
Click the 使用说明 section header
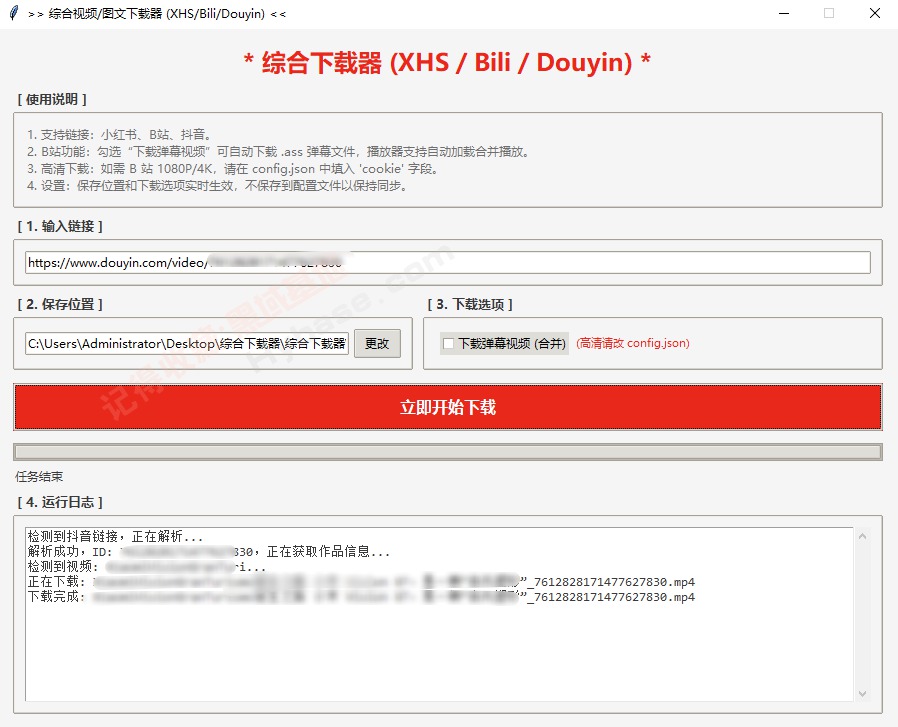tap(52, 99)
